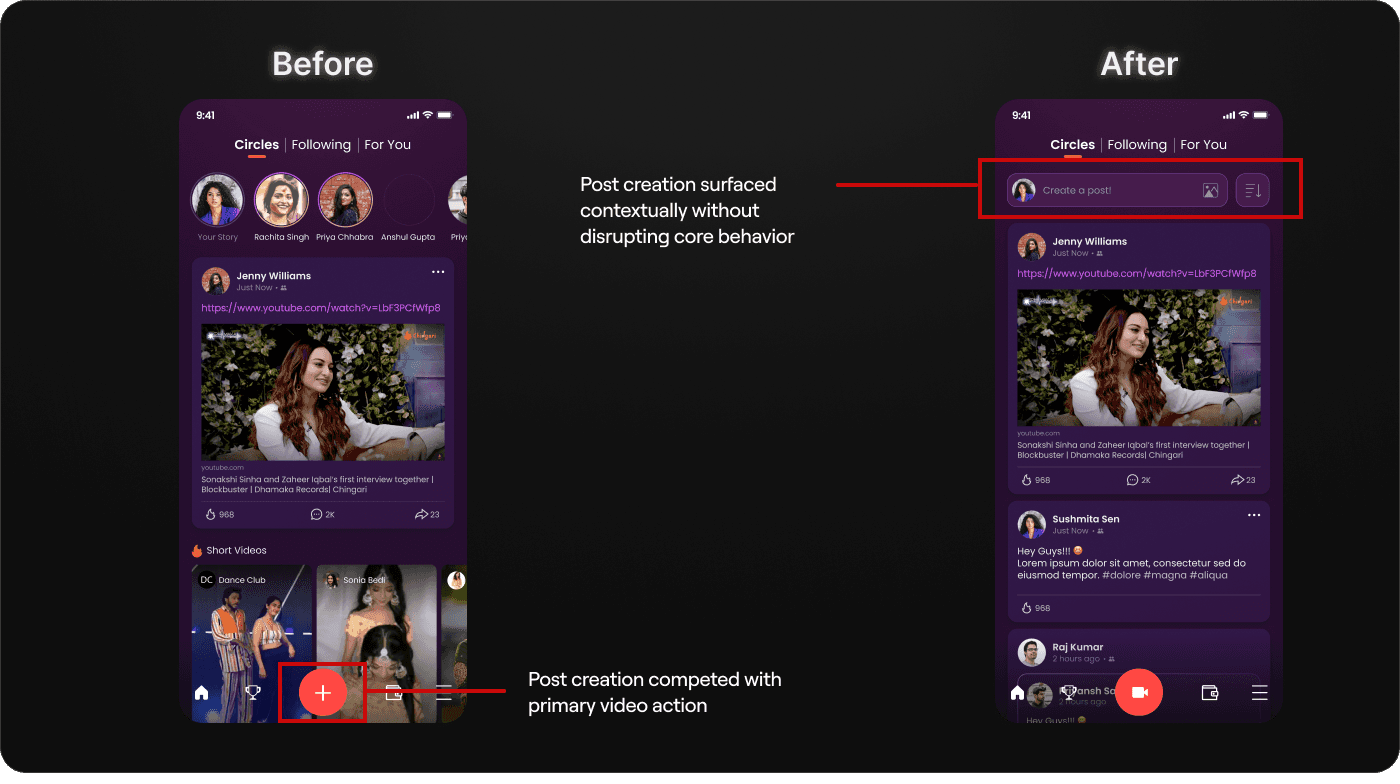Tap the red video camera button in After mockup
The width and height of the screenshot is (1400, 784).
[1139, 692]
